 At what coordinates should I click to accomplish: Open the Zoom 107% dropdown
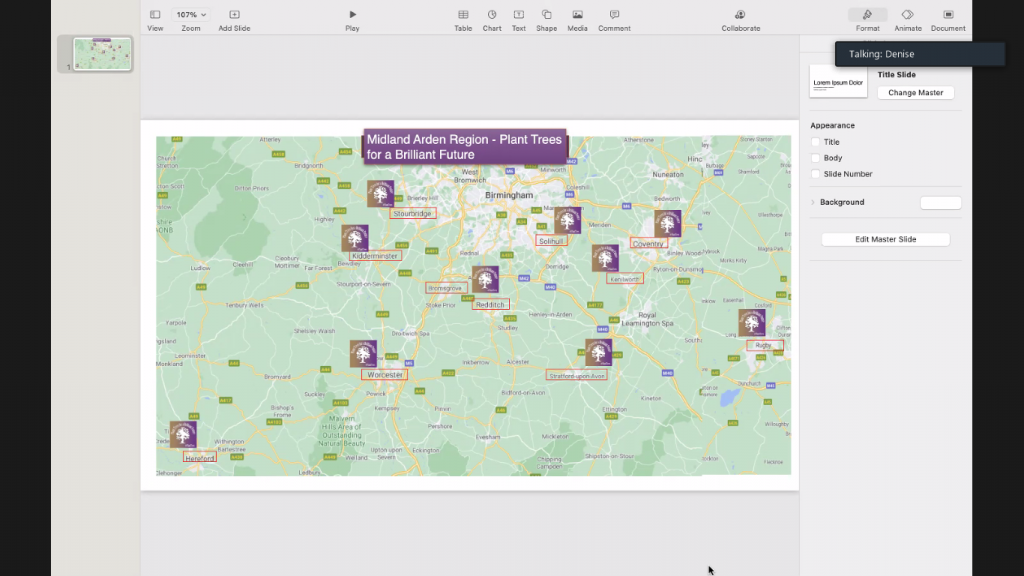point(191,15)
